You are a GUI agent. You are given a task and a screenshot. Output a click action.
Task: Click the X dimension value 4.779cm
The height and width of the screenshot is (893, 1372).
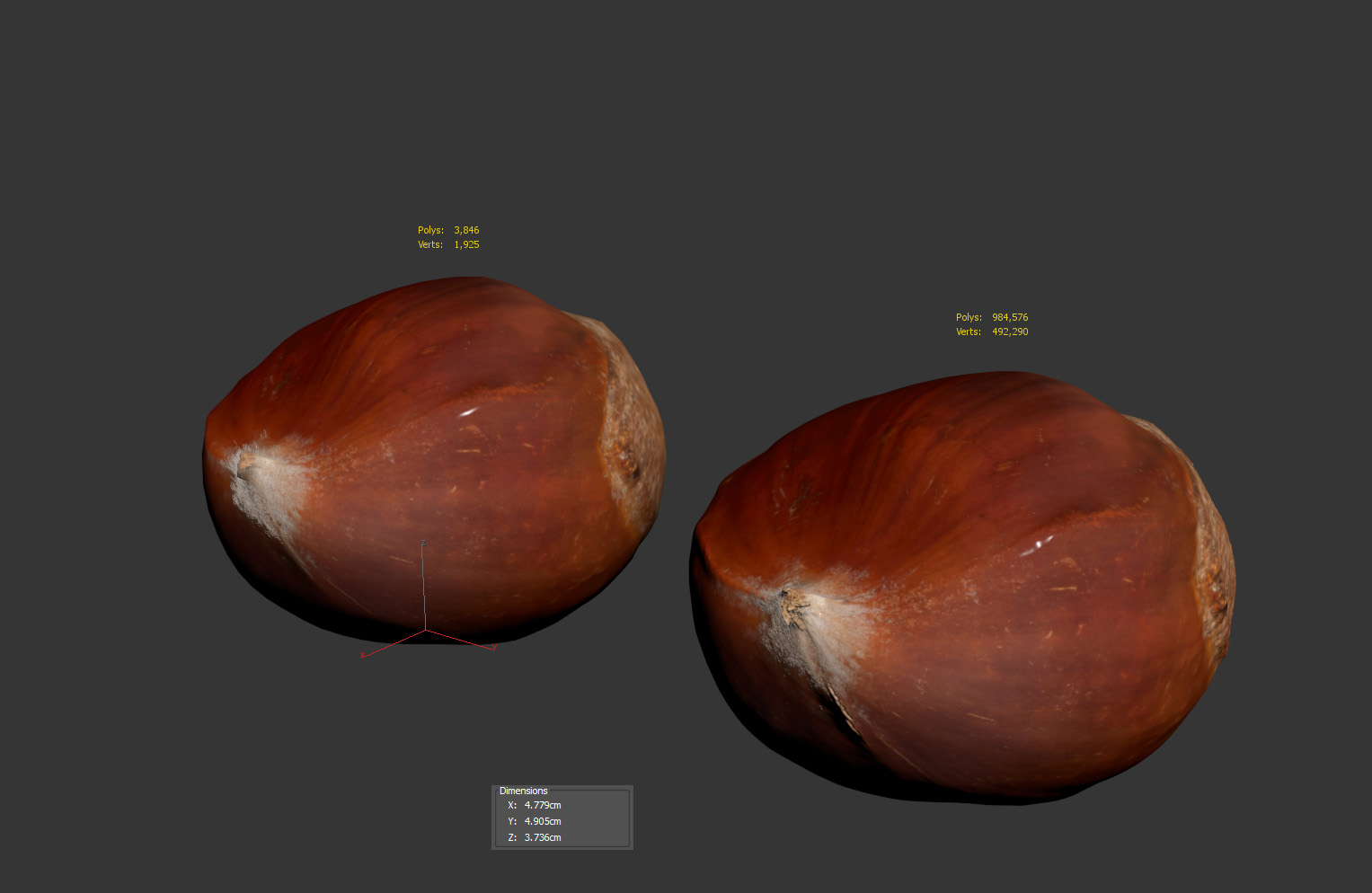543,805
